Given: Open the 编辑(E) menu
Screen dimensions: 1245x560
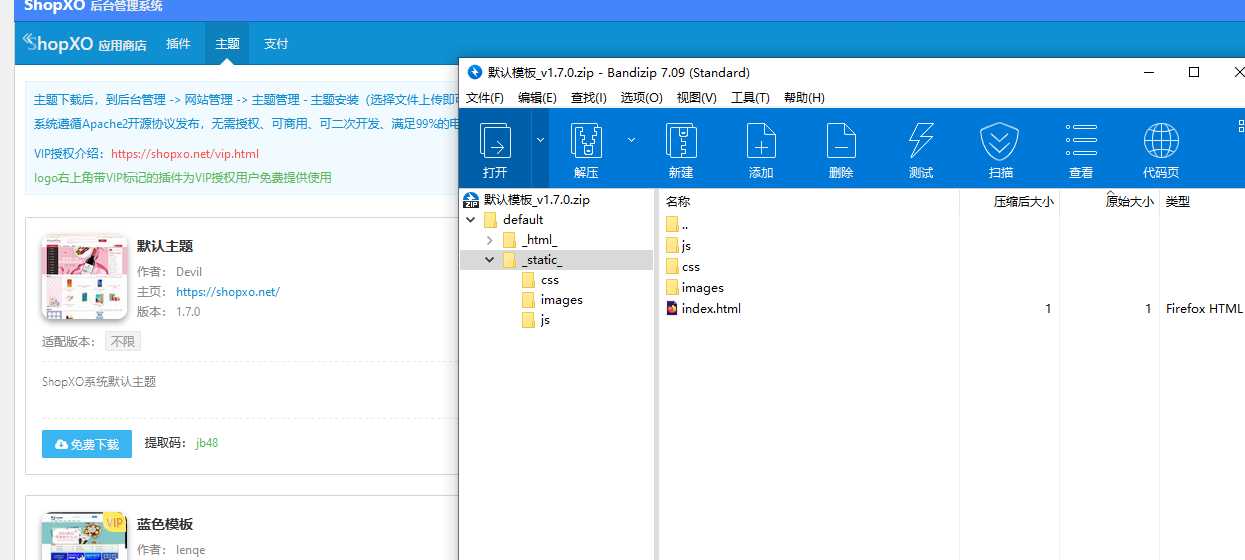Looking at the screenshot, I should pos(537,98).
